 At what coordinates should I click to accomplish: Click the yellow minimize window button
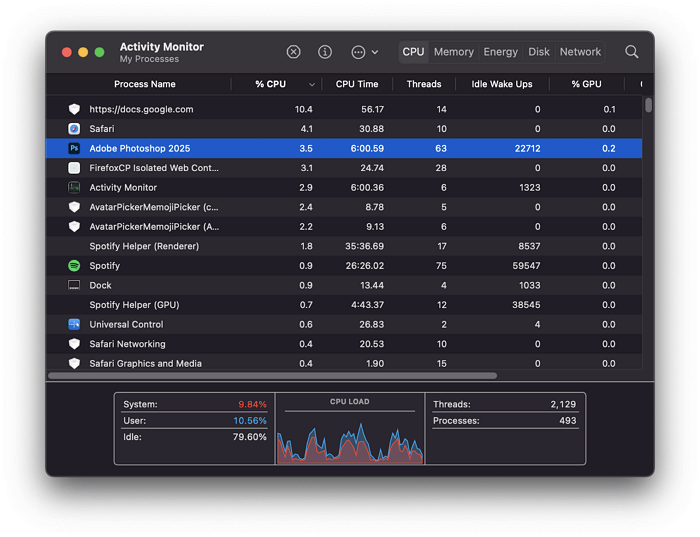[x=83, y=52]
